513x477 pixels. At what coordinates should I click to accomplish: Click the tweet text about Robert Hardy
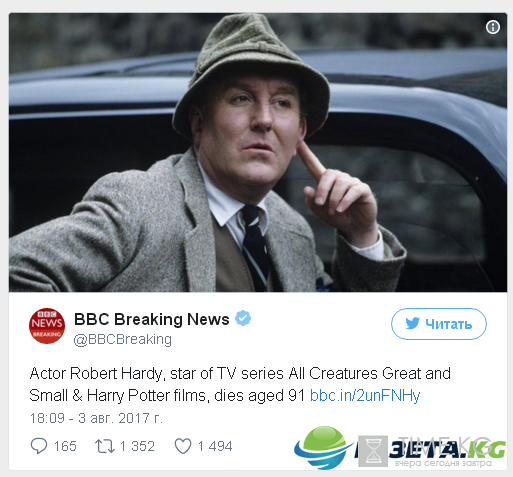click(x=240, y=384)
